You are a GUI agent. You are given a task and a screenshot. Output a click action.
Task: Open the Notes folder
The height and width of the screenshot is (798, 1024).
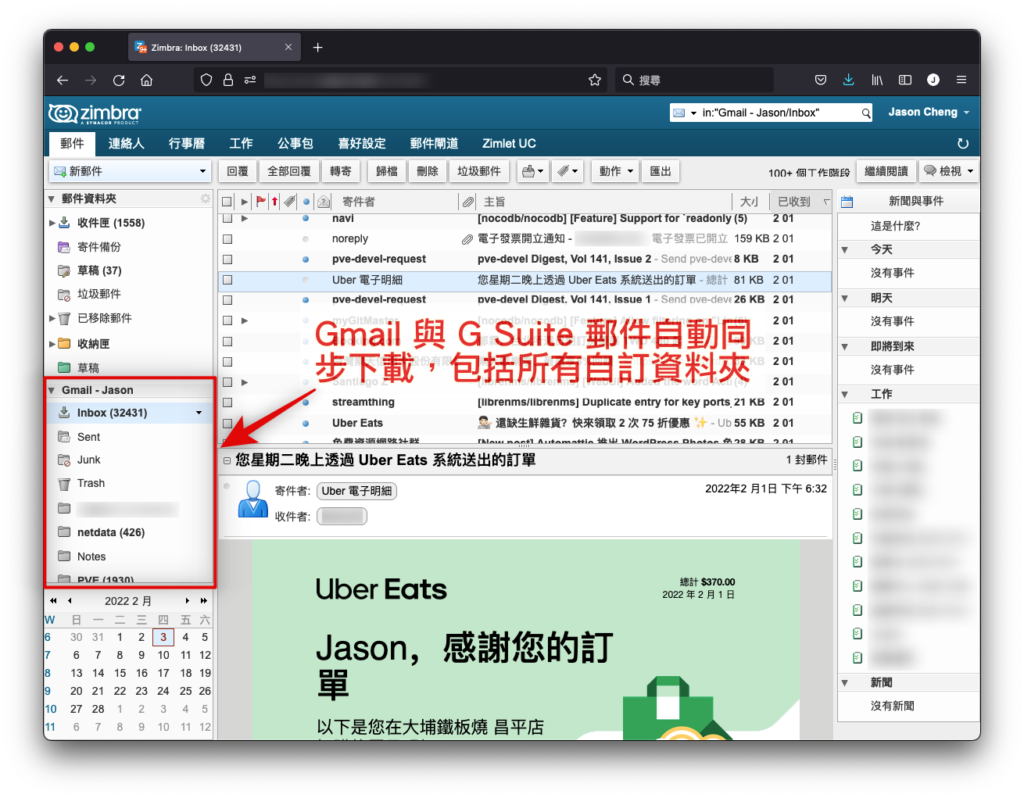91,556
